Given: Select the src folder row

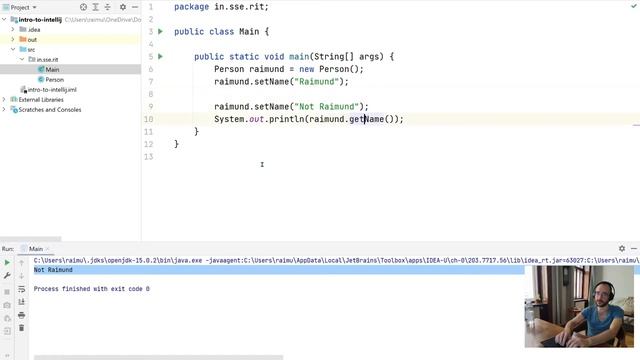Looking at the screenshot, I should (70, 49).
